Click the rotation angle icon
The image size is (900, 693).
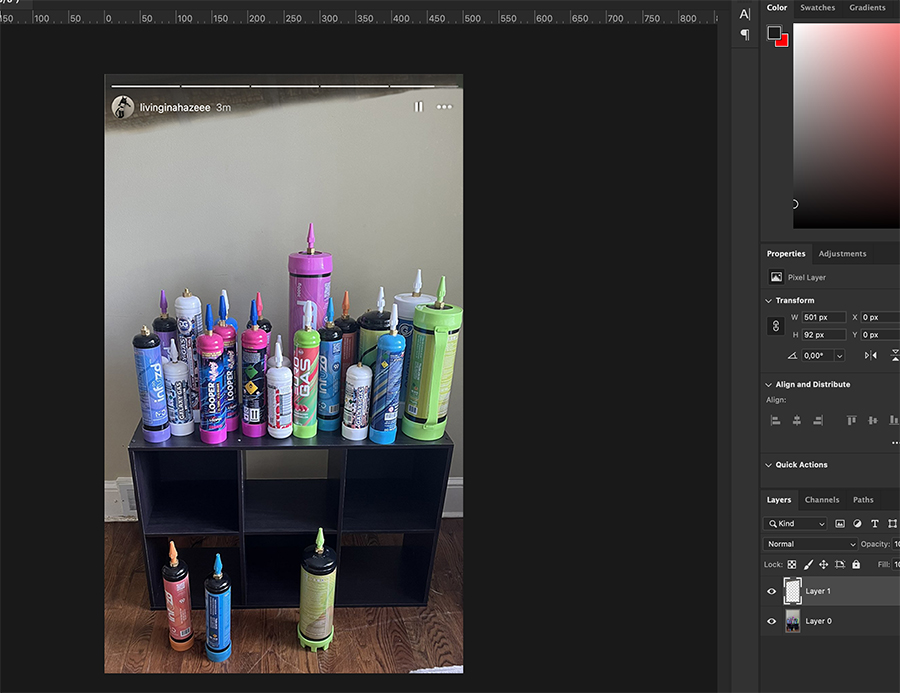pos(792,355)
